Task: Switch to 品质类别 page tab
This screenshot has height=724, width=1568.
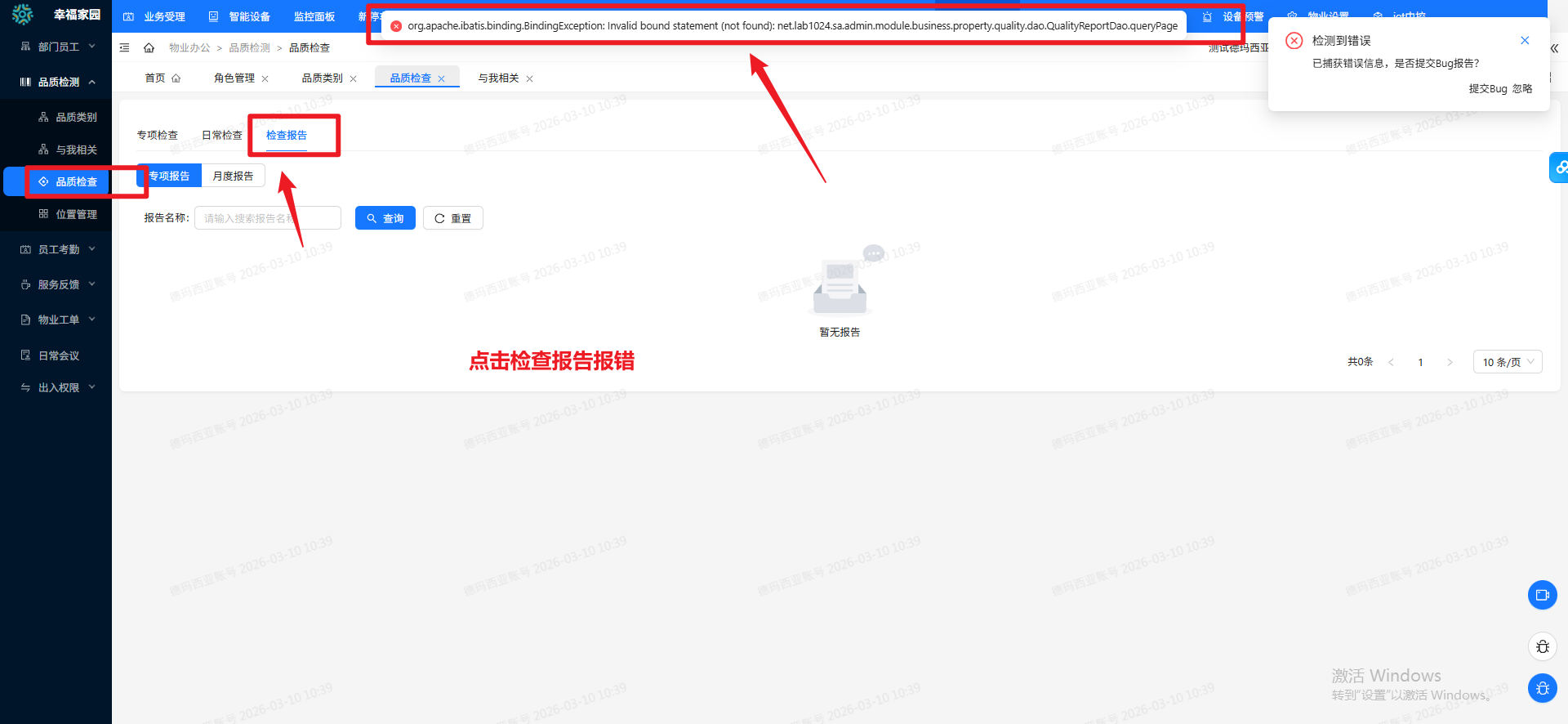Action: pyautogui.click(x=323, y=78)
